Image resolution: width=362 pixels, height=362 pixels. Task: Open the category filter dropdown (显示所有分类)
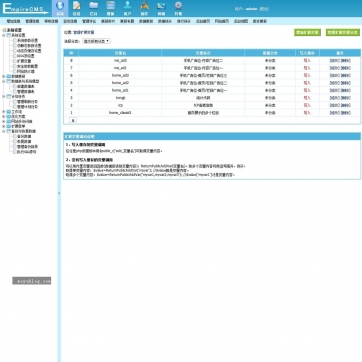click(96, 41)
